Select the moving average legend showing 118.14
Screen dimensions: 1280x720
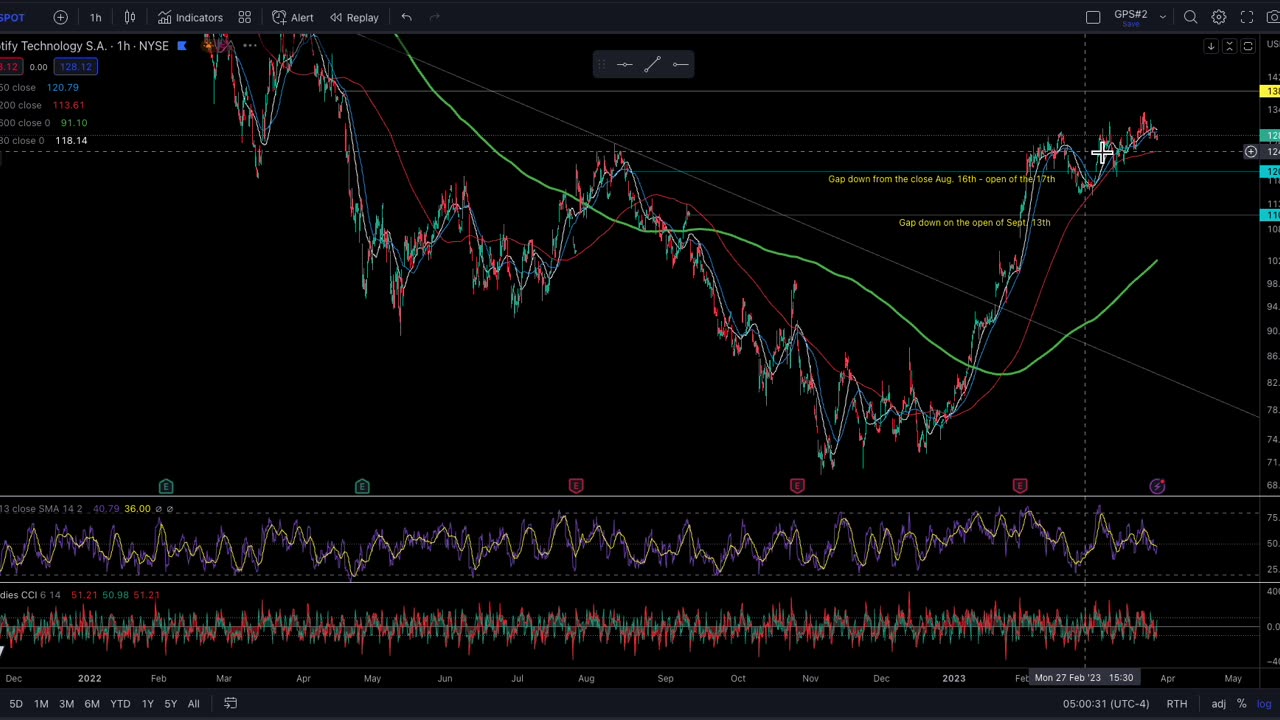tap(44, 141)
